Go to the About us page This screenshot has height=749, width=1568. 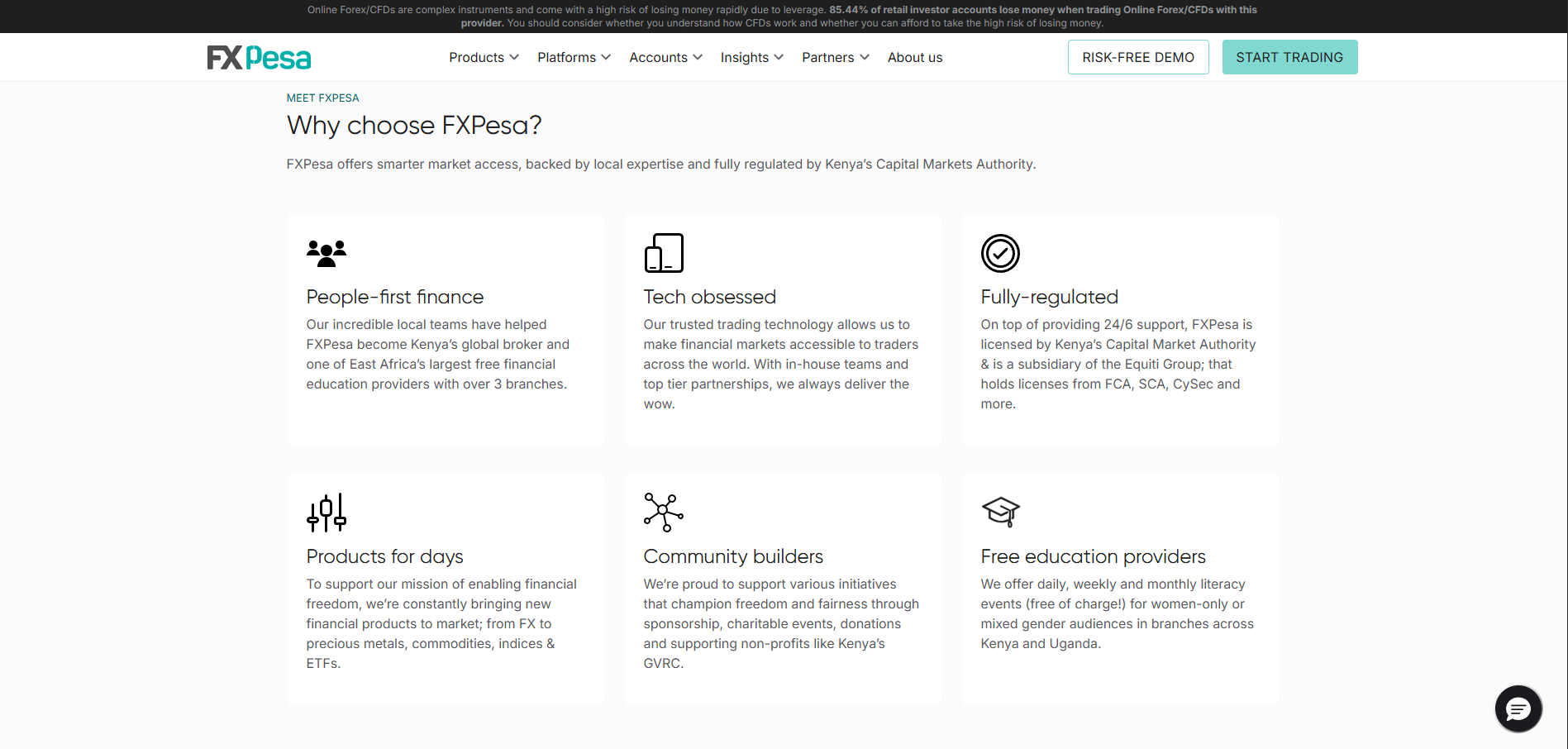[915, 57]
